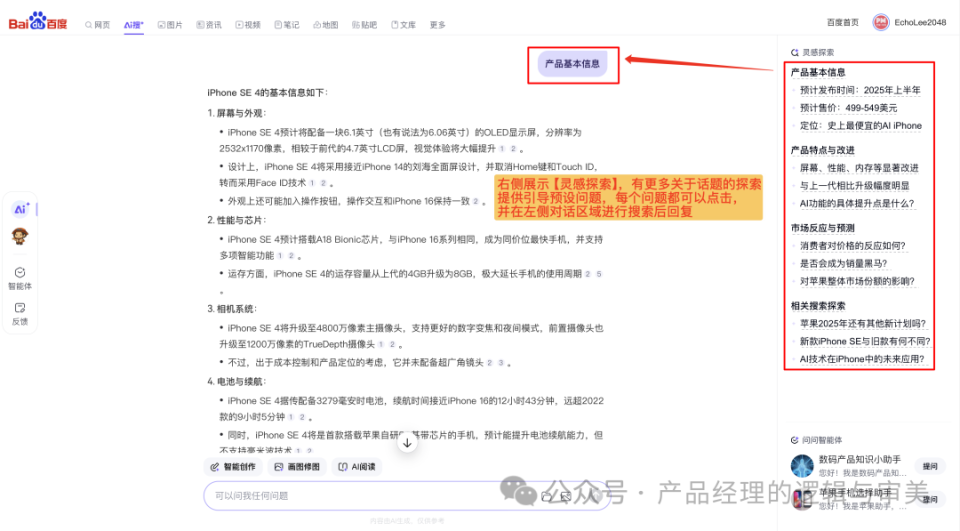Click 屏幕、性能、内存等显著改进 suggestion

[858, 168]
